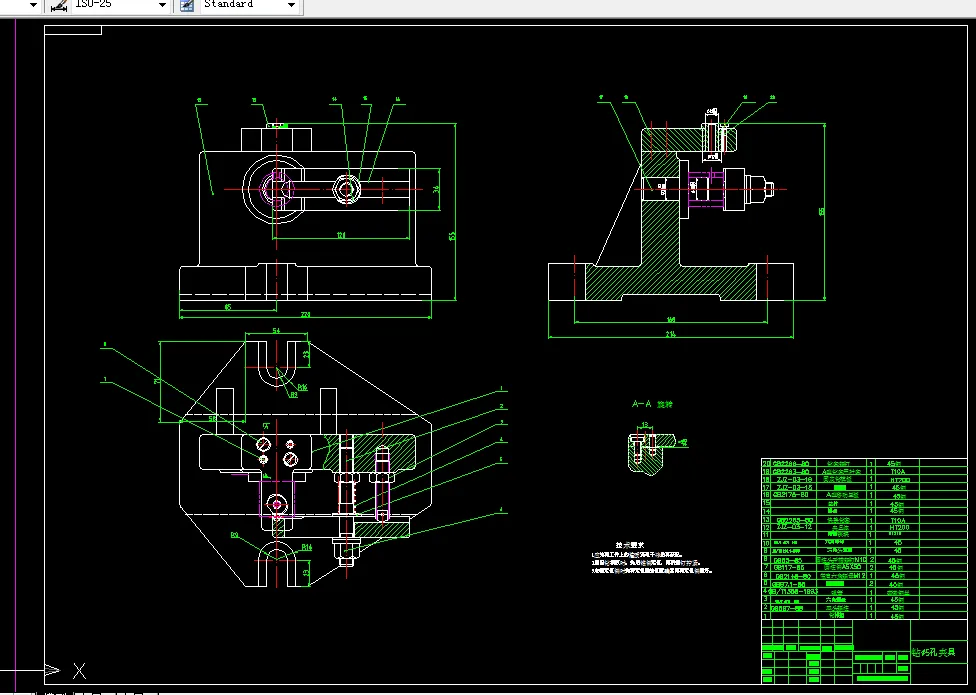Select T10A material cell in row 13
This screenshot has height=695, width=976.
tap(898, 520)
